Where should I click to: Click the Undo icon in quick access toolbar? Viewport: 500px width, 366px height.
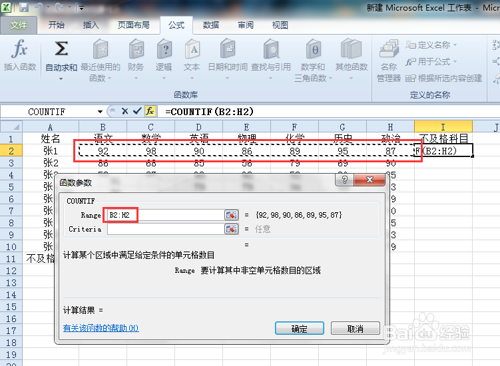[39, 7]
